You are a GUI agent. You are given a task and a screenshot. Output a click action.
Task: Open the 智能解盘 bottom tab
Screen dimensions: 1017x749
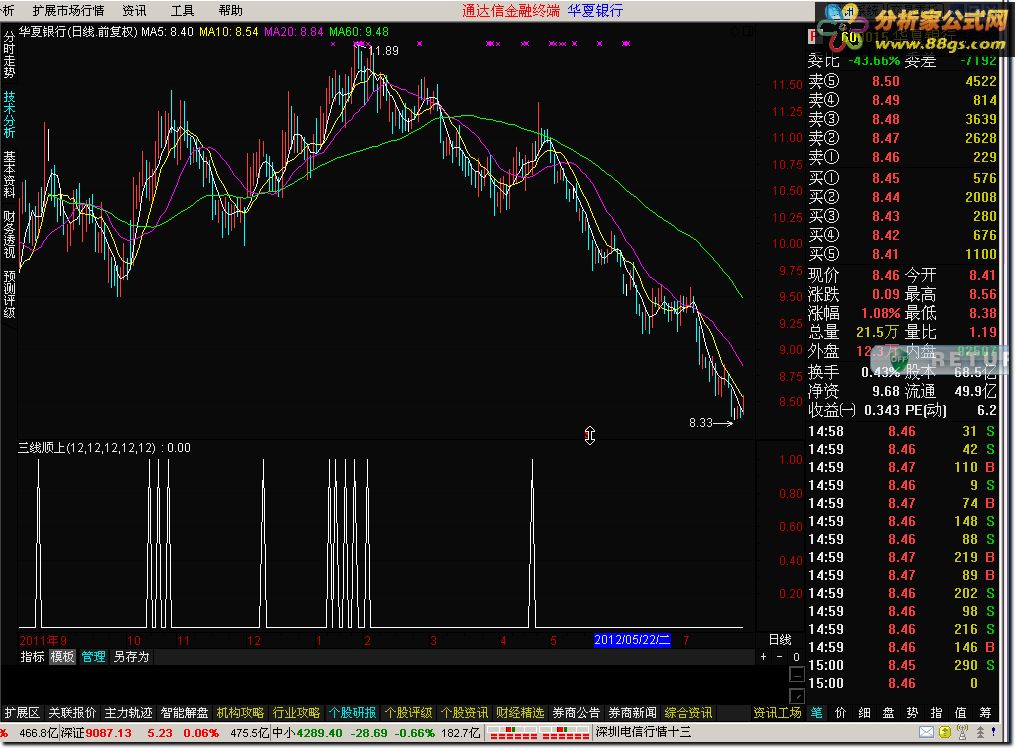(x=185, y=713)
